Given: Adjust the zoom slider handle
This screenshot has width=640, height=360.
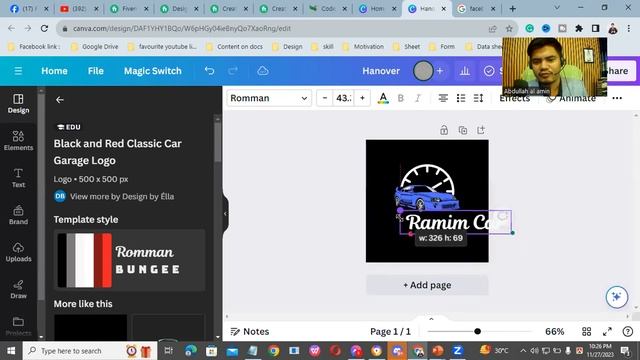Looking at the screenshot, I should click(x=478, y=331).
